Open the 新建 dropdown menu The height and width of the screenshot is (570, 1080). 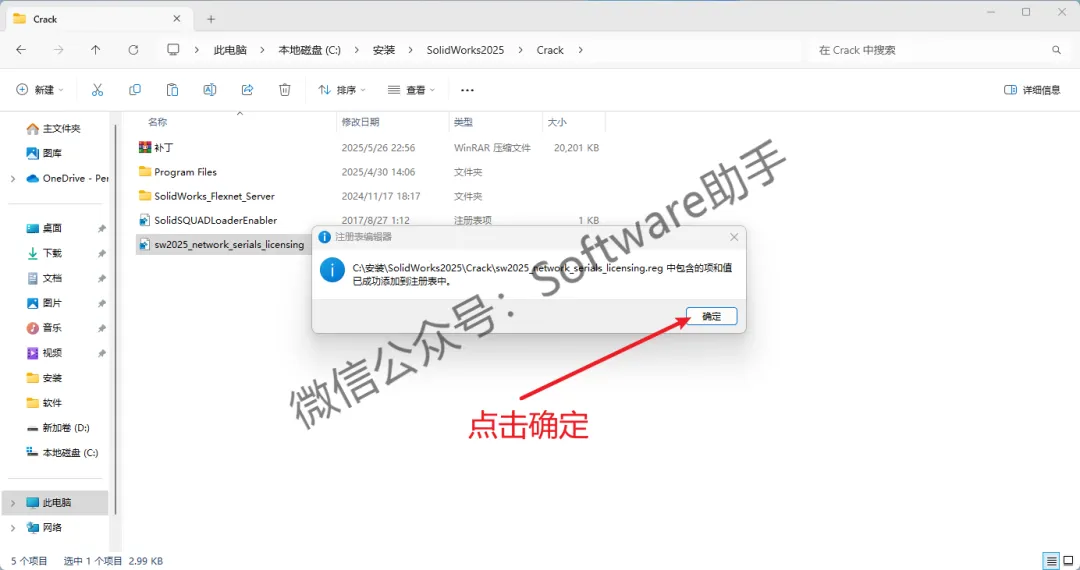[x=40, y=89]
